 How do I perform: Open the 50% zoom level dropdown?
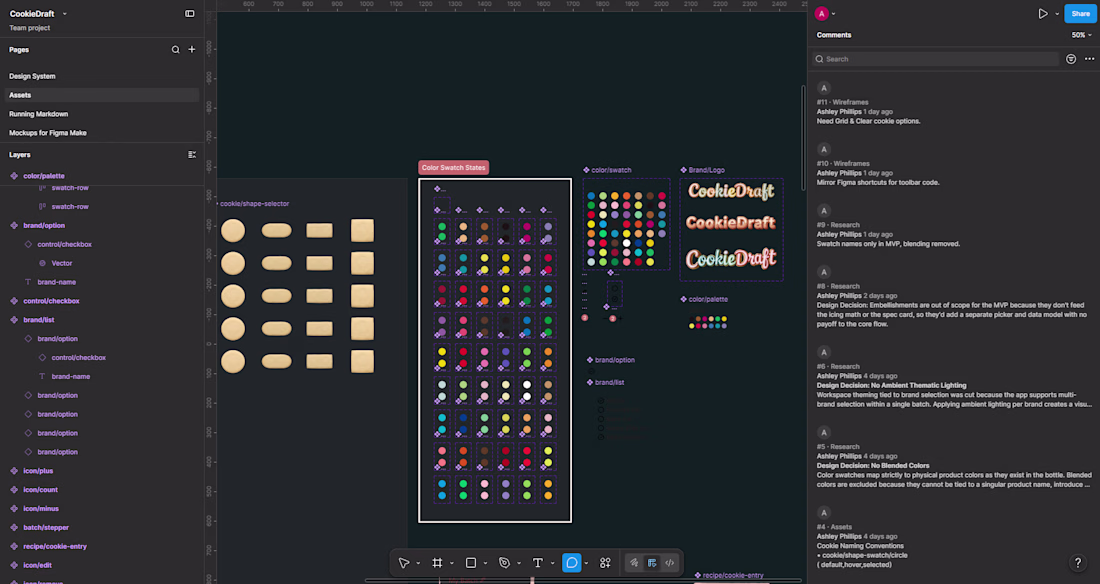[1081, 35]
